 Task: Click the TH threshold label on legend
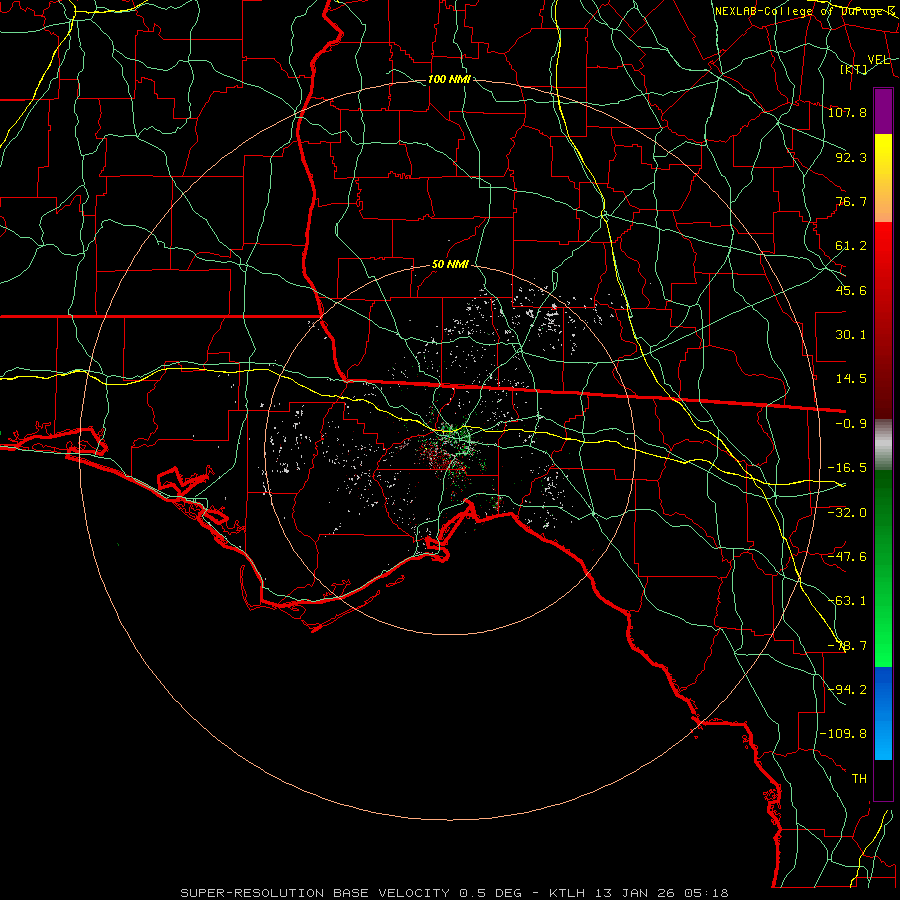[859, 779]
